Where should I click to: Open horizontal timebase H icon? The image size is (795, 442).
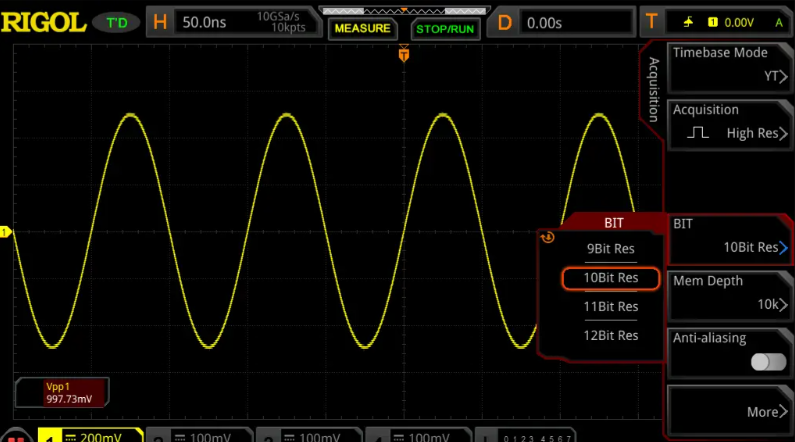point(160,22)
